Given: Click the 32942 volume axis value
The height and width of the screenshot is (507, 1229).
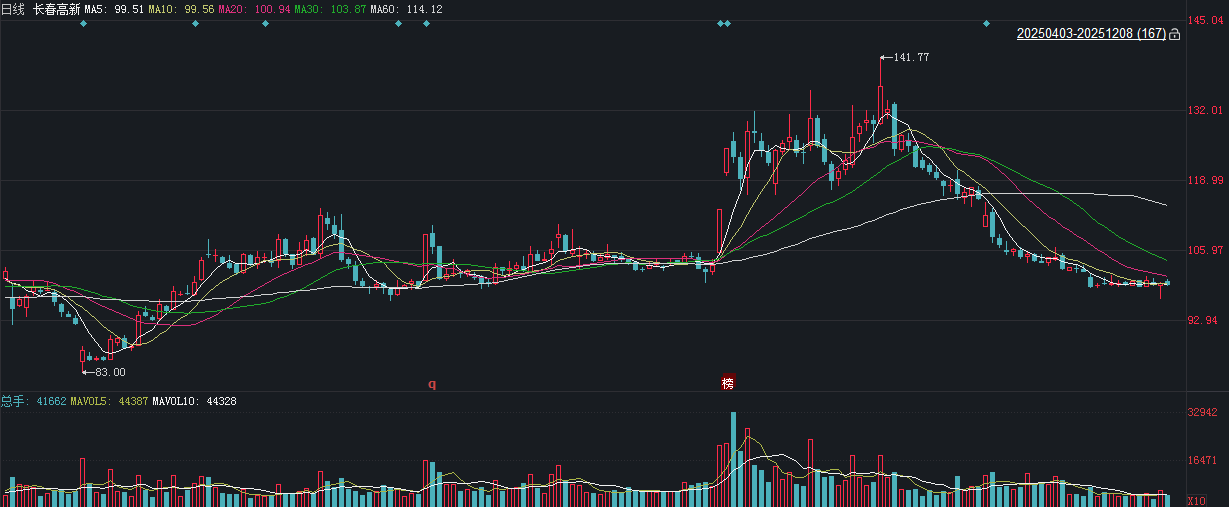Looking at the screenshot, I should [x=1204, y=412].
